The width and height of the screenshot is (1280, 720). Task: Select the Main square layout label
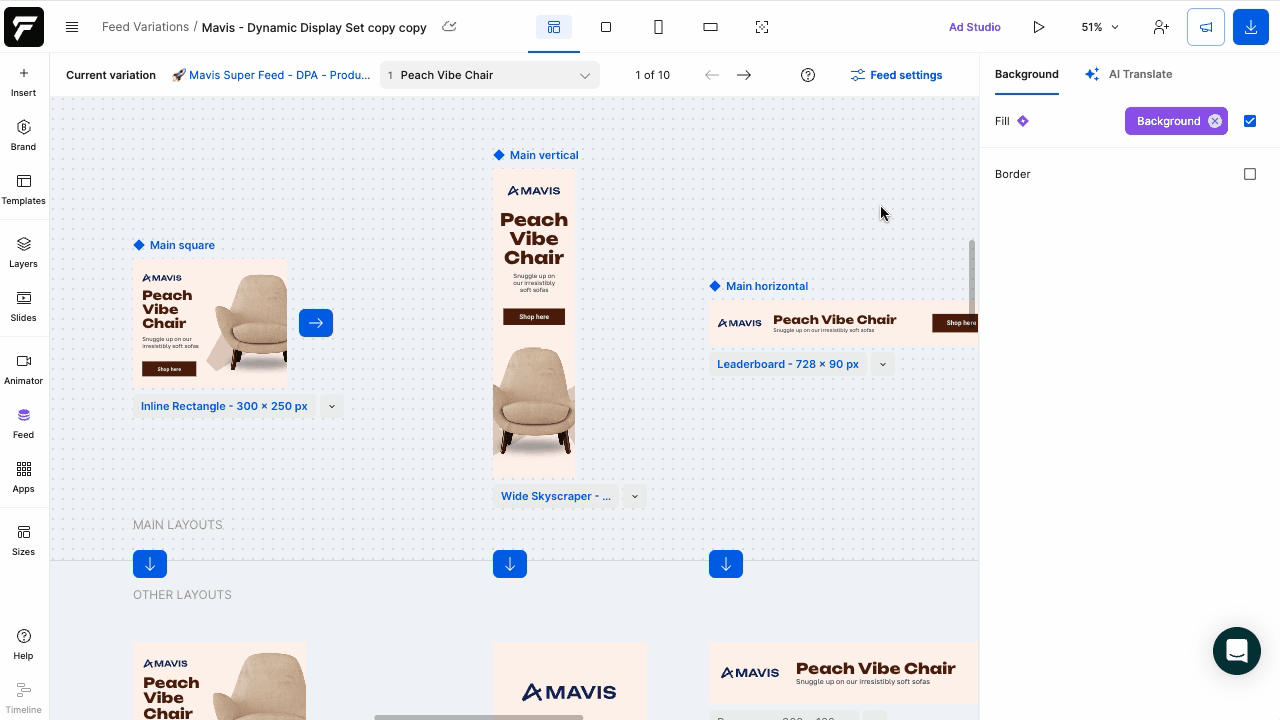(174, 245)
